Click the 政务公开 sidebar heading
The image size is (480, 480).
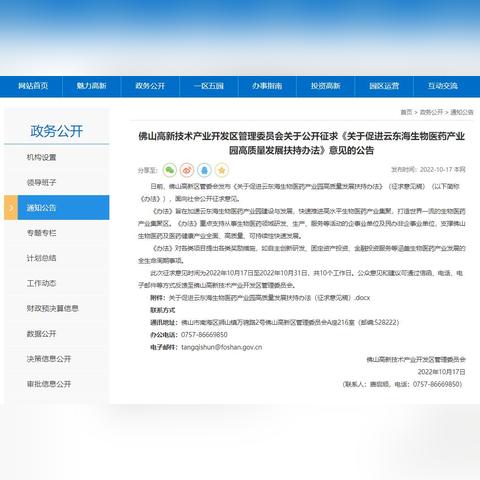tap(57, 131)
